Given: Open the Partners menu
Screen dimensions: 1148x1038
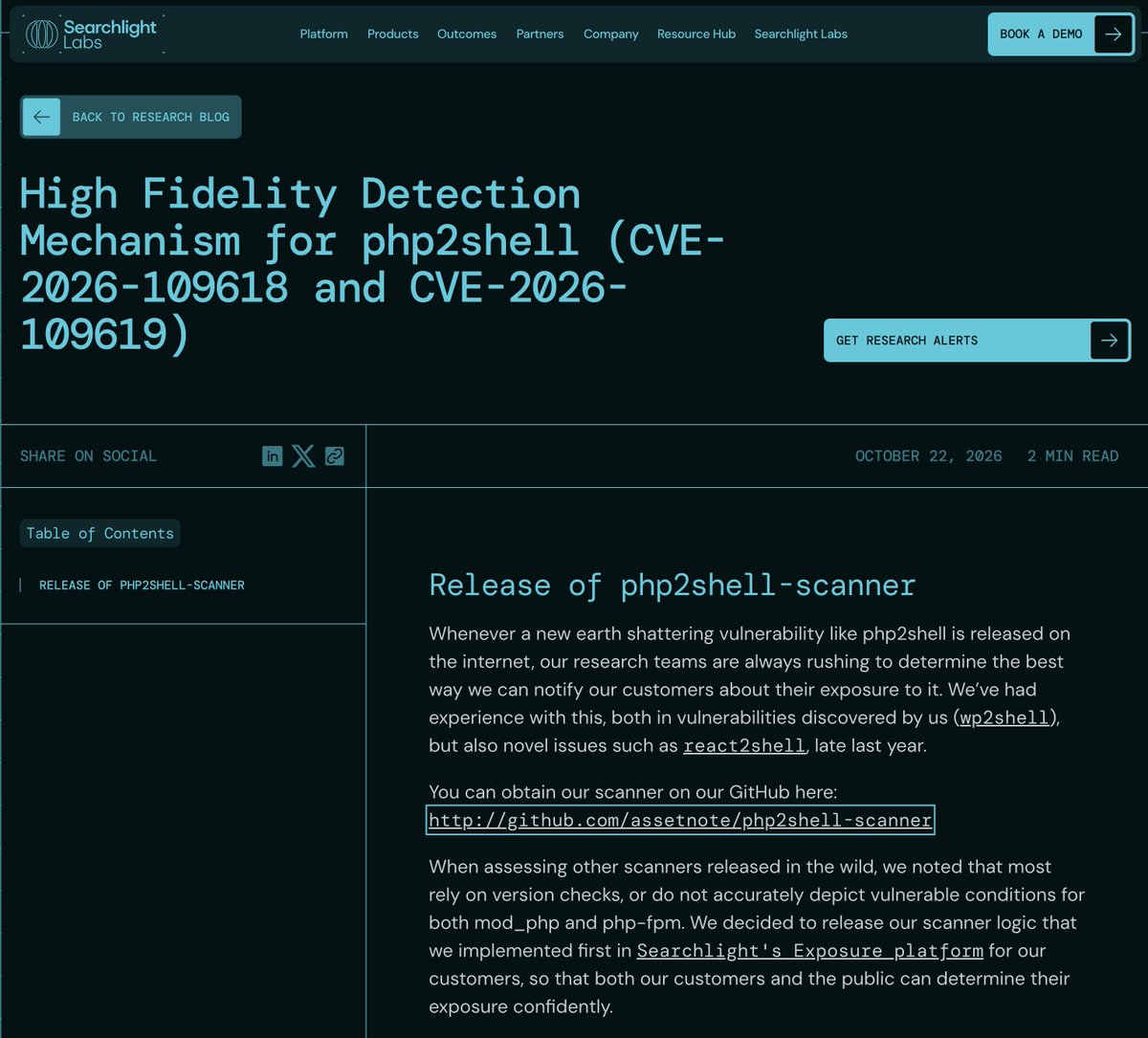Looking at the screenshot, I should click(541, 33).
